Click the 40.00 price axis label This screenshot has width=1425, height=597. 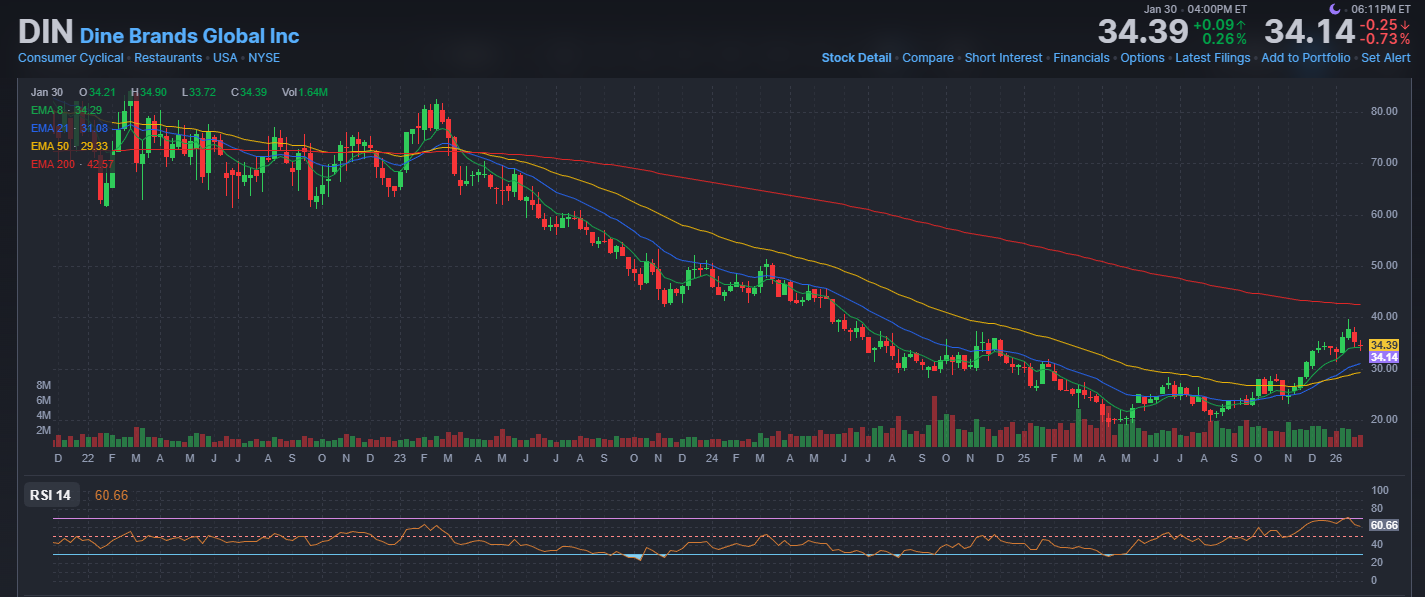tap(1383, 316)
